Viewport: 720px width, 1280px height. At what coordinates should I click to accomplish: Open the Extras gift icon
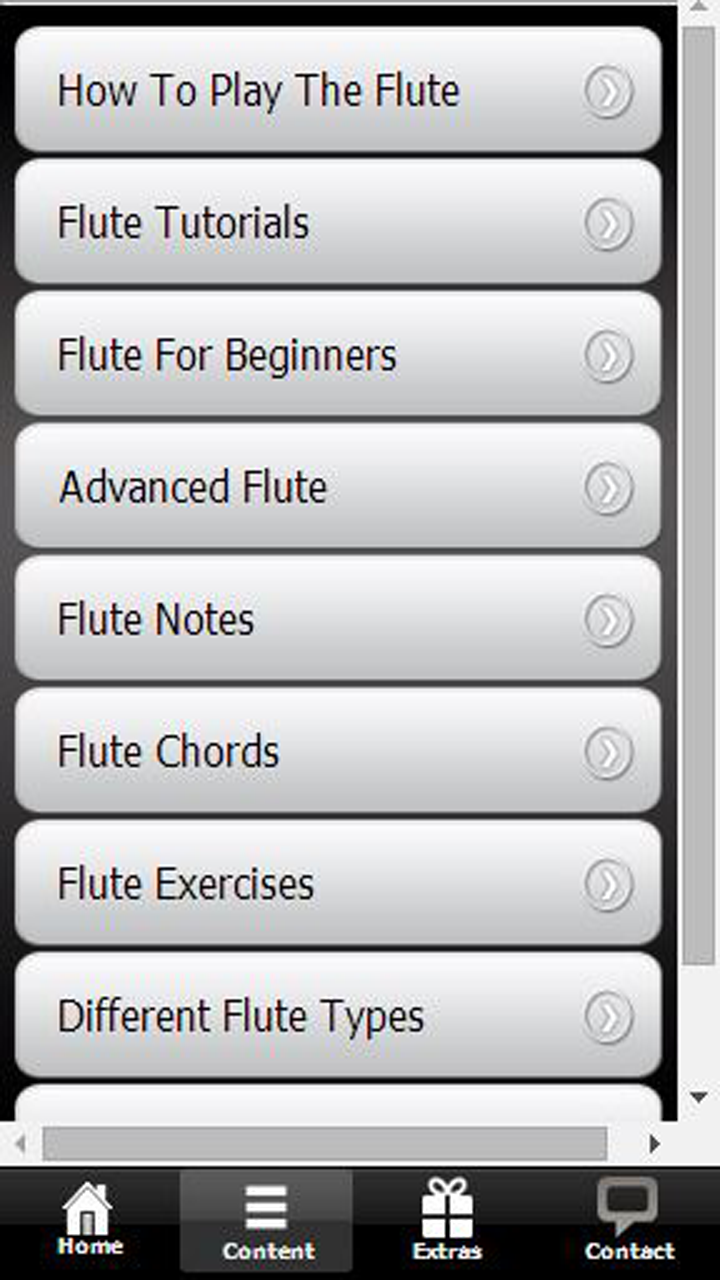click(x=447, y=1210)
